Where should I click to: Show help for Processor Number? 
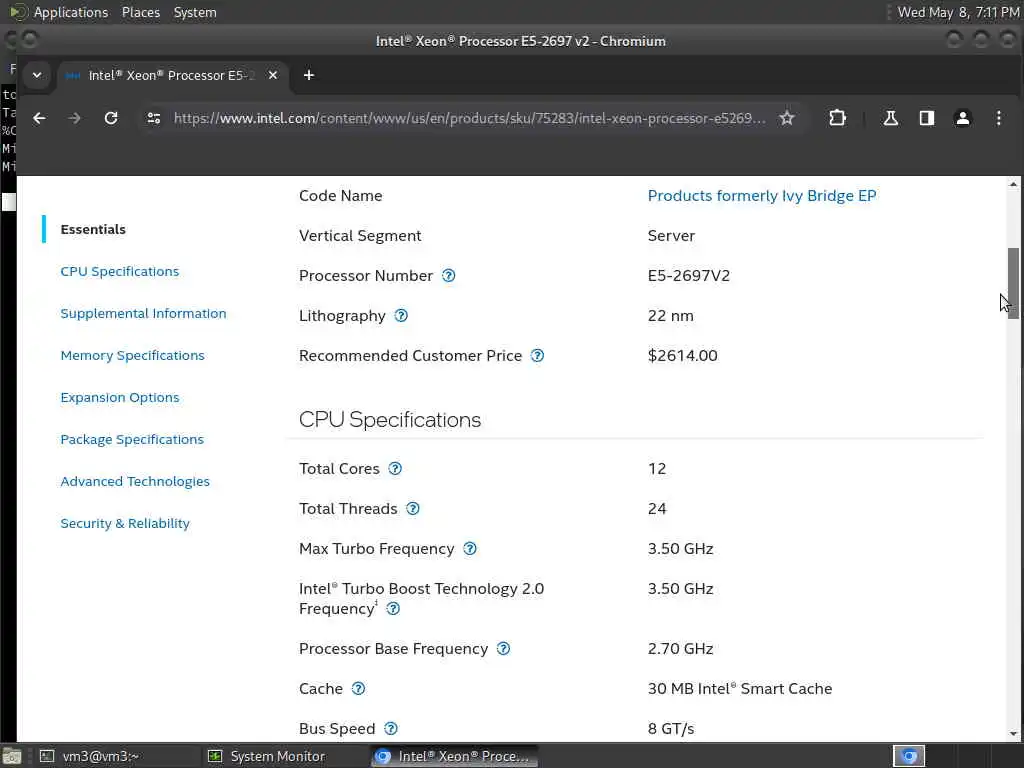pos(449,276)
